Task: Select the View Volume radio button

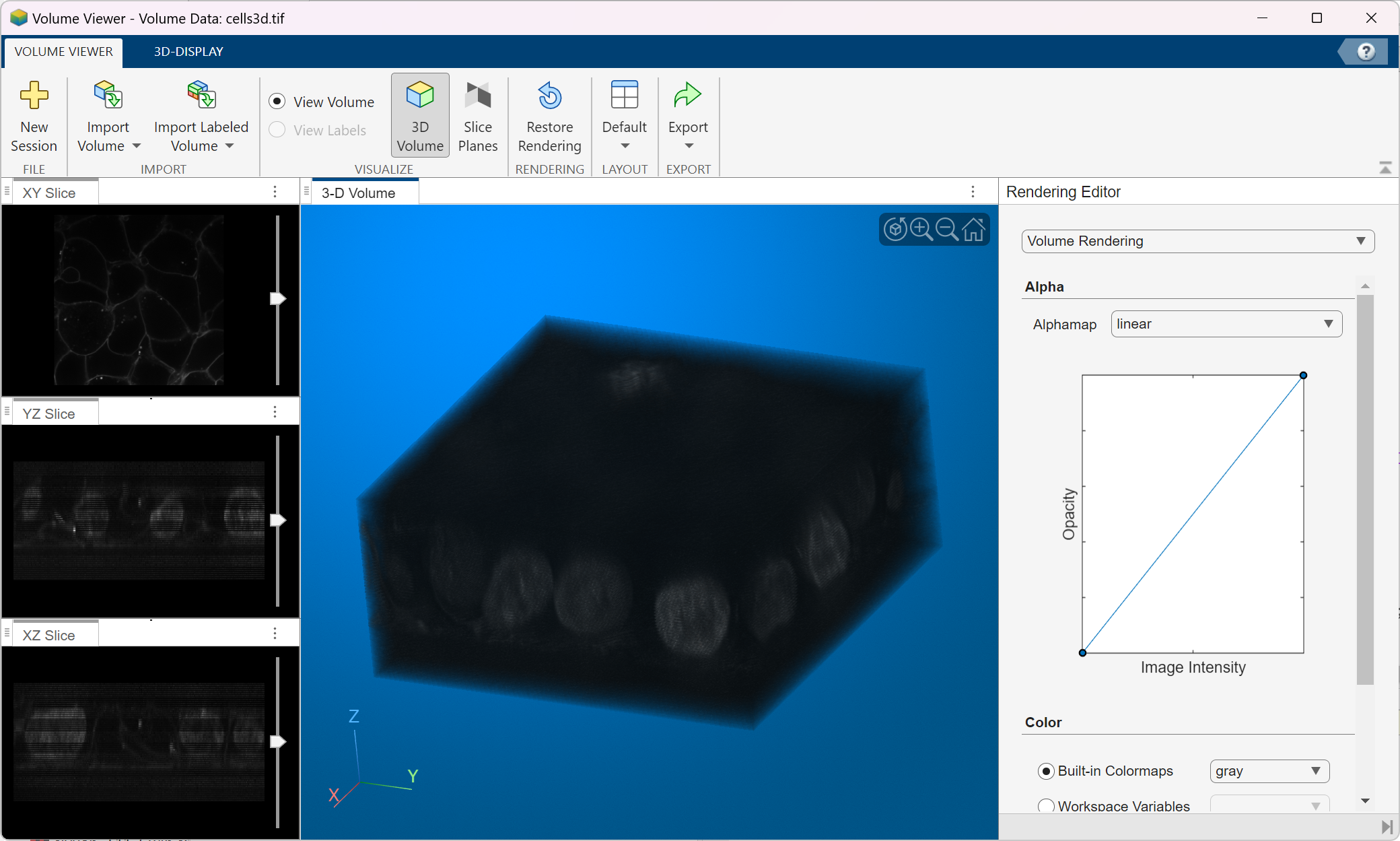Action: [x=277, y=102]
